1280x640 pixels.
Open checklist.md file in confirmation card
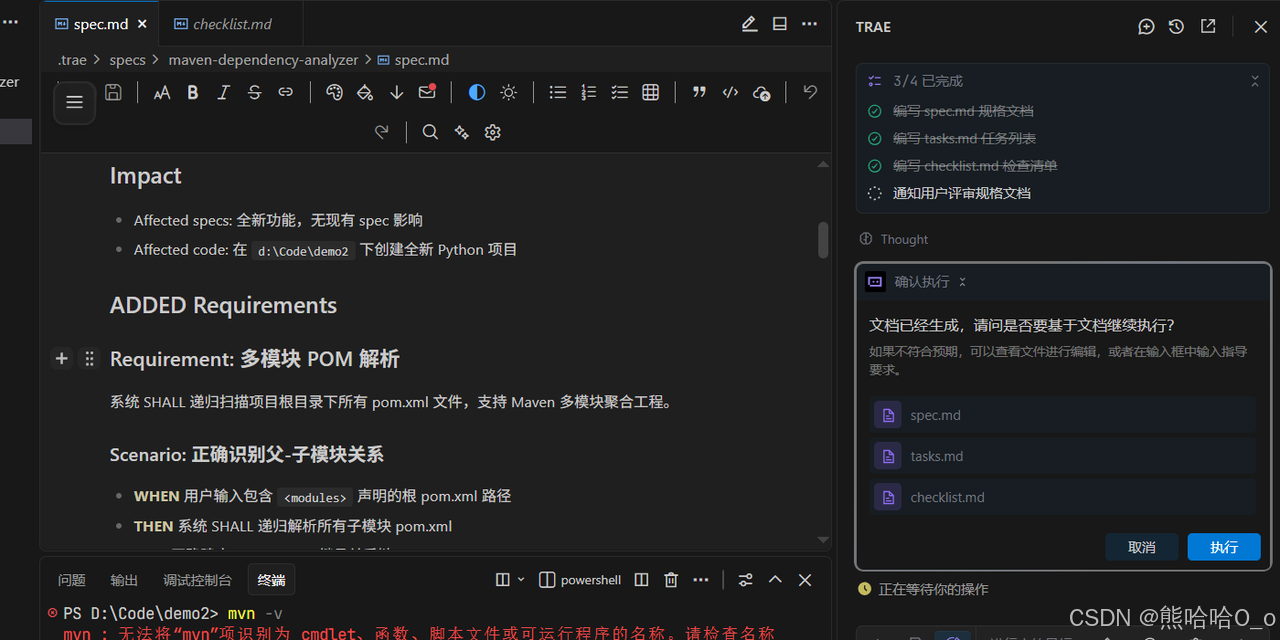[1063, 497]
